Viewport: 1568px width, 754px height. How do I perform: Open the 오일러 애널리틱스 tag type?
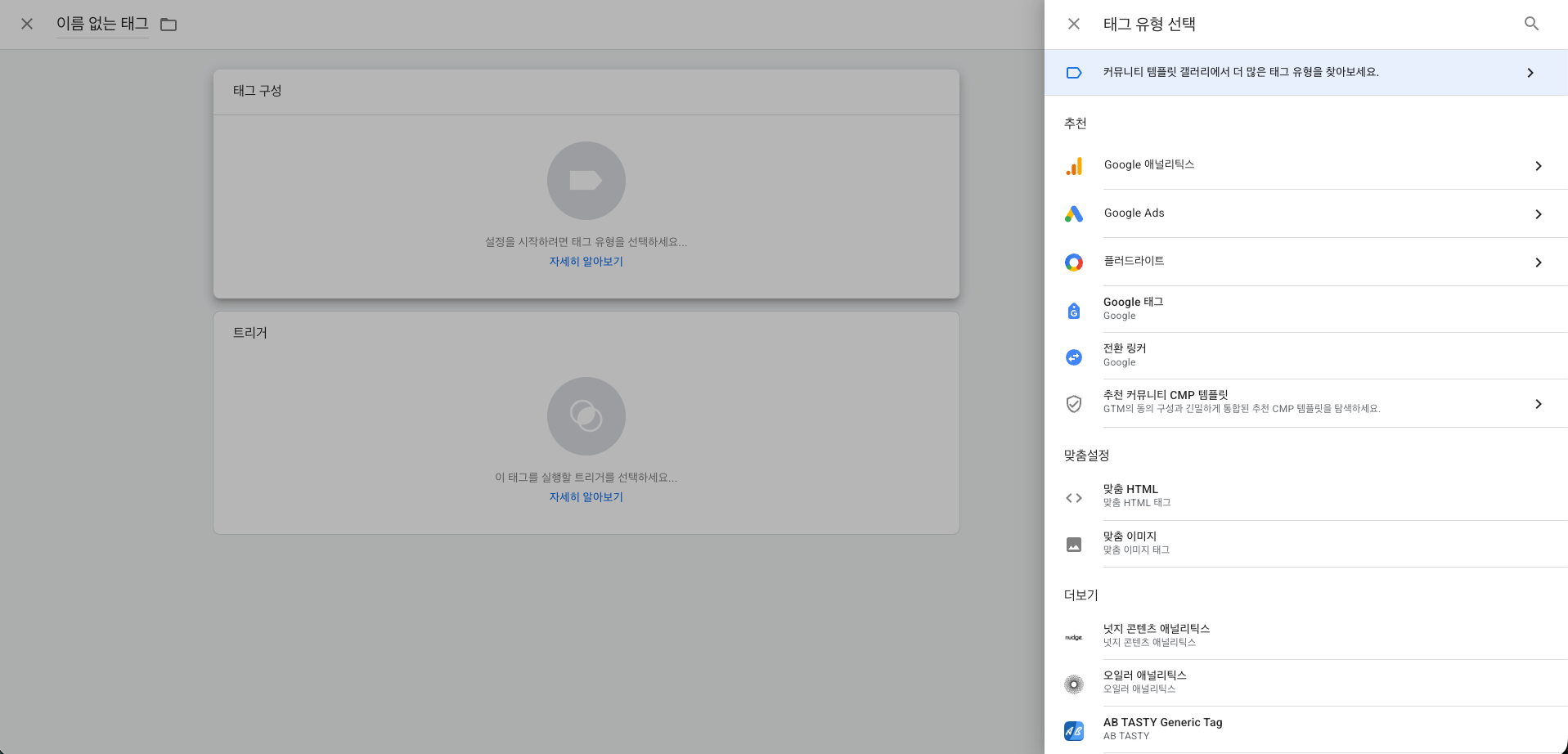[x=1145, y=680]
